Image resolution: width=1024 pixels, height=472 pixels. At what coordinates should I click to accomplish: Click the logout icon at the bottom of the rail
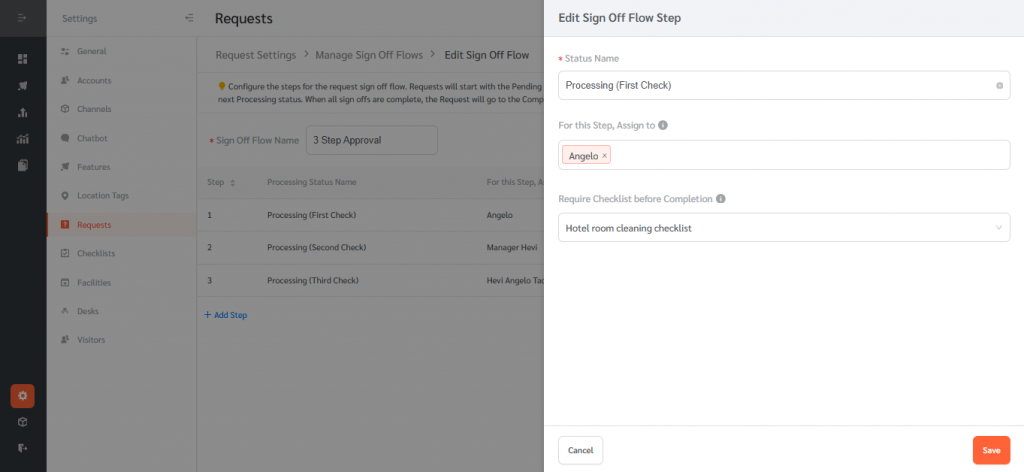22,448
